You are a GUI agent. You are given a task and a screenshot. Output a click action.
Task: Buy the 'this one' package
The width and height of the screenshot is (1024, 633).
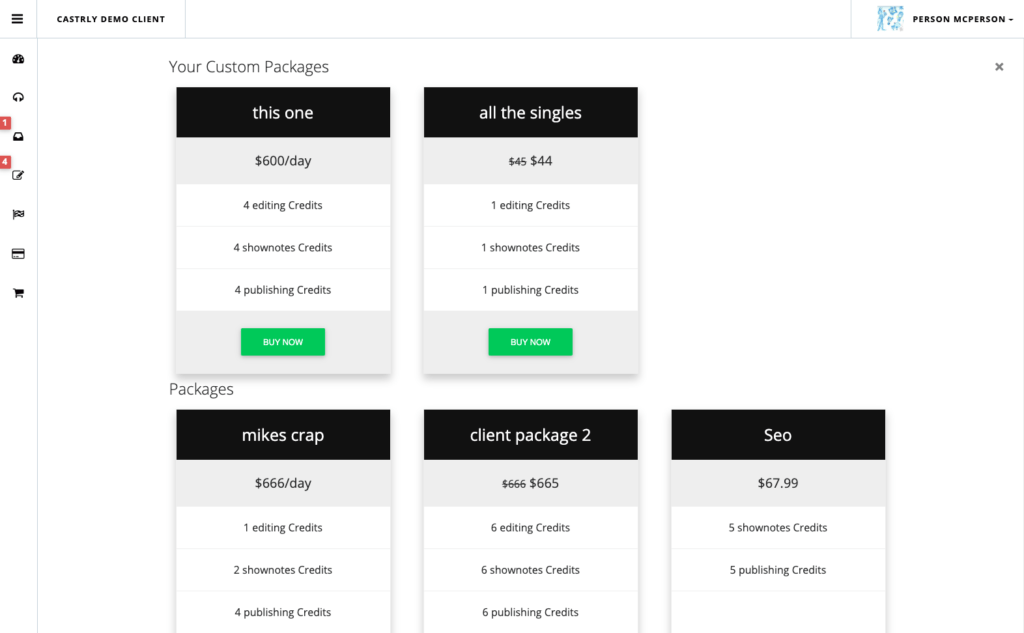[283, 342]
